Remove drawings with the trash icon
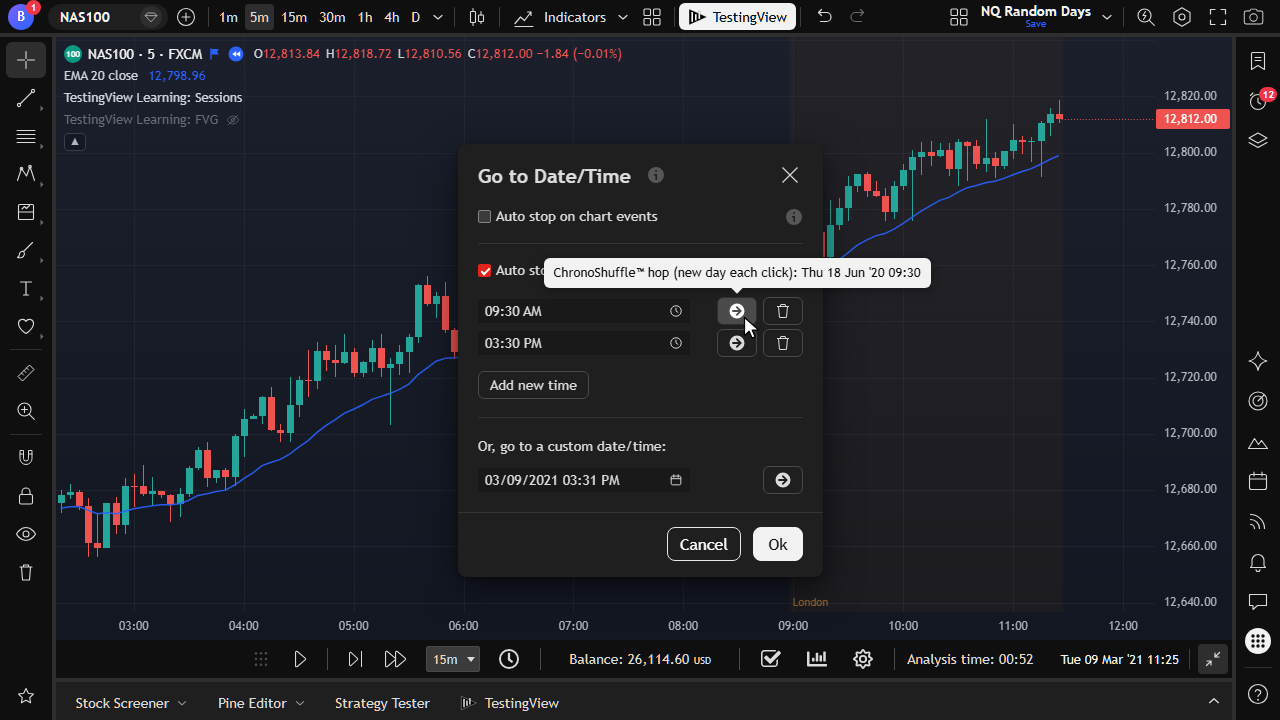This screenshot has width=1280, height=720. (26, 572)
